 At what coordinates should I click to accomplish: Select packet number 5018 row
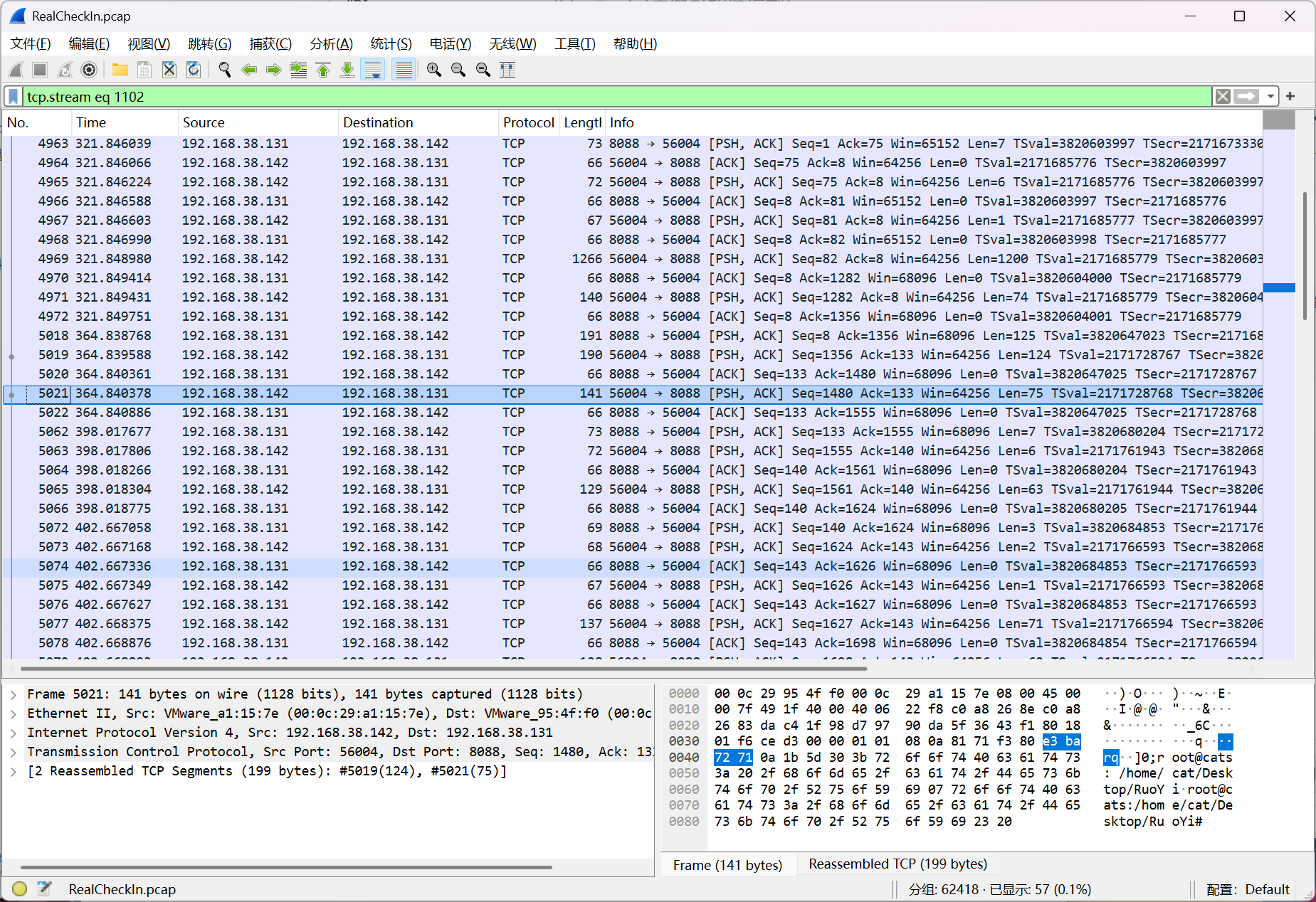[633, 336]
